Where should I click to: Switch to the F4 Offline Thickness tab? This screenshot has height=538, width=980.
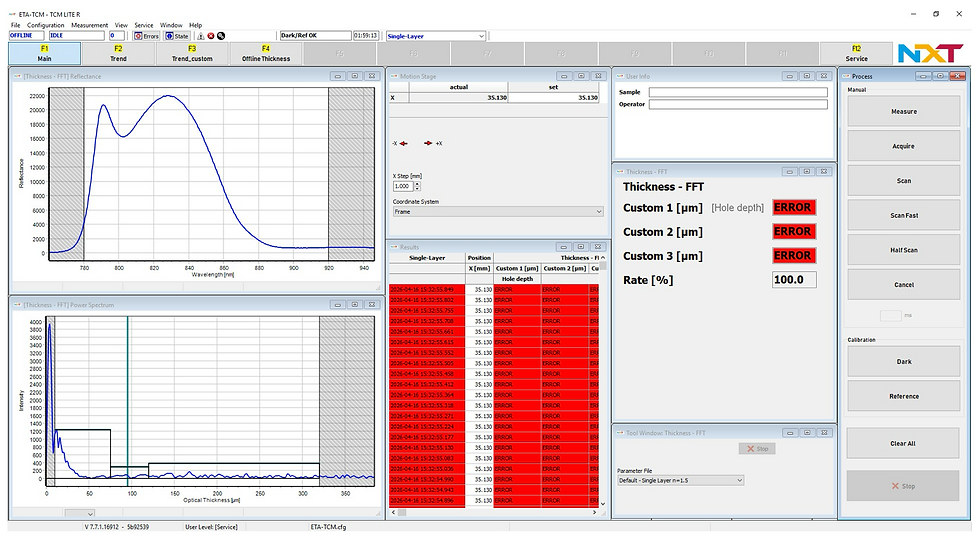(266, 53)
